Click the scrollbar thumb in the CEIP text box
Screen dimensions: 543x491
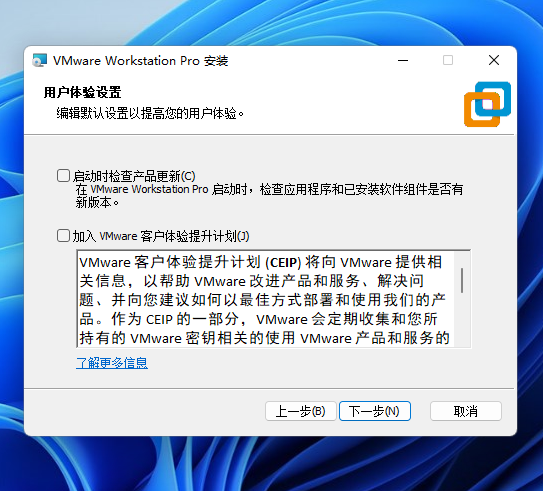coord(462,280)
